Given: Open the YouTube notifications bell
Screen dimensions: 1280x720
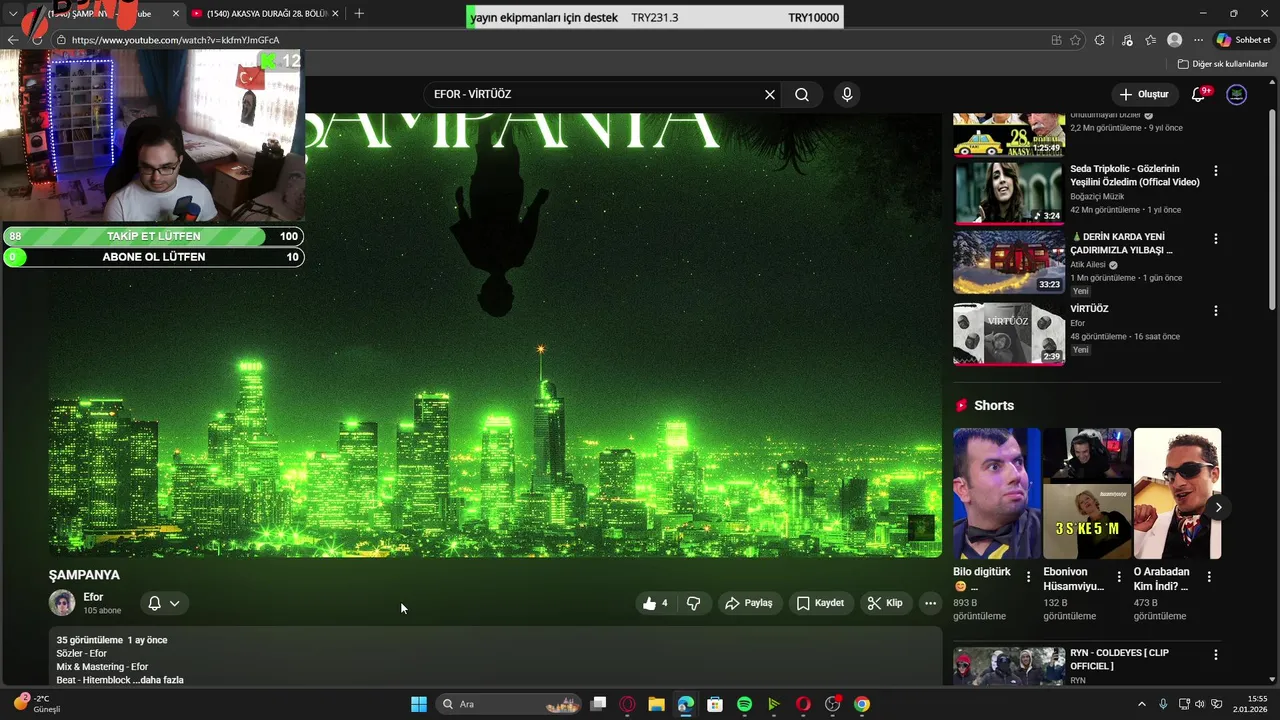Looking at the screenshot, I should [1199, 94].
